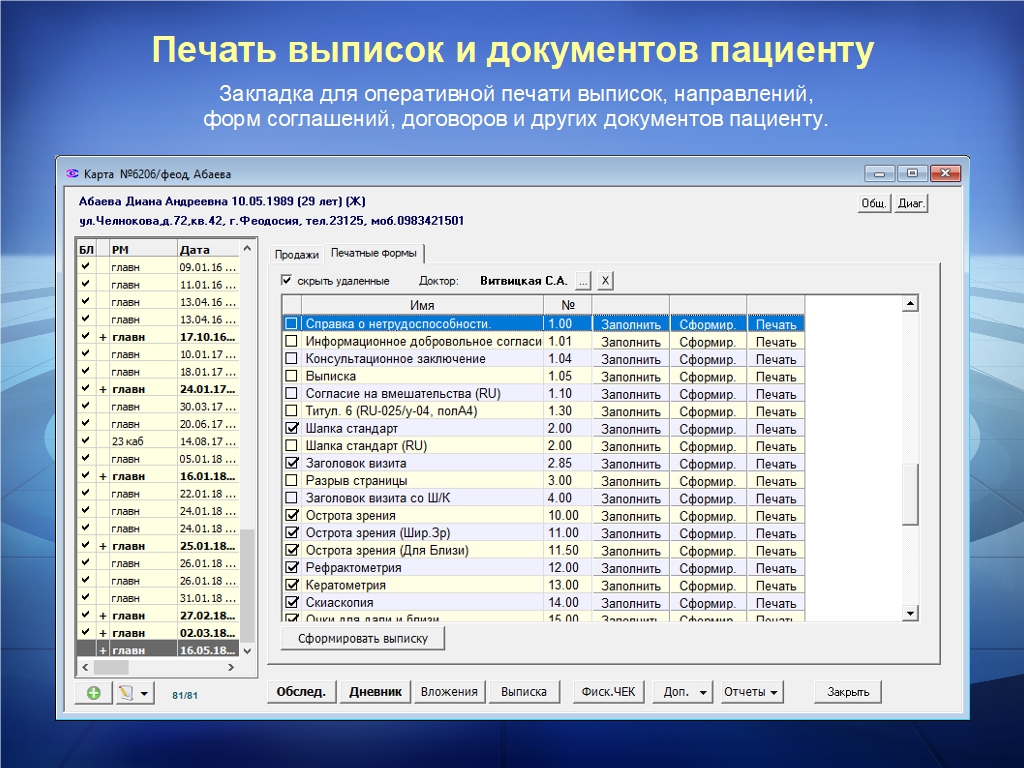This screenshot has height=768, width=1024.
Task: Open the 'Доп.' dropdown menu
Action: [685, 692]
